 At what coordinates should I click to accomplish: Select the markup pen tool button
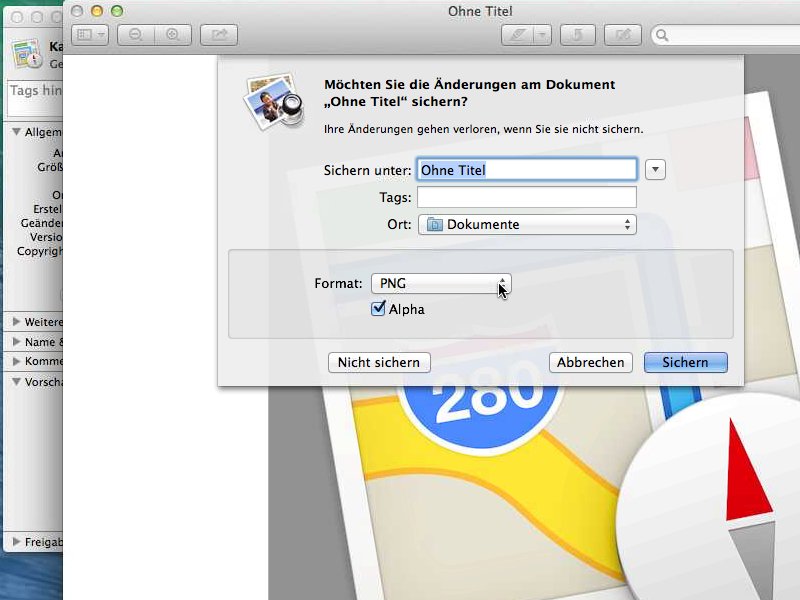pos(517,35)
